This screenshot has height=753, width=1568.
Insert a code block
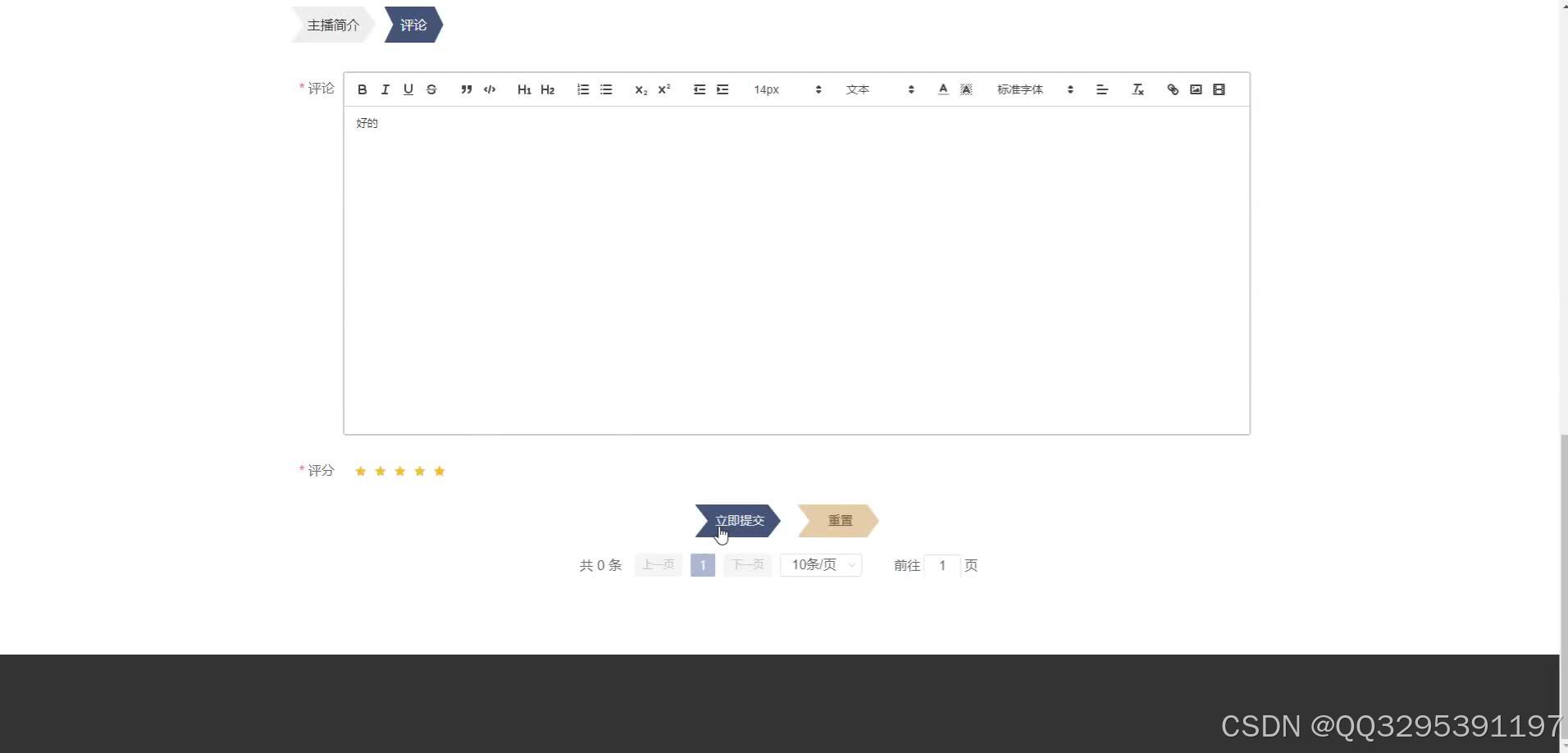point(489,89)
